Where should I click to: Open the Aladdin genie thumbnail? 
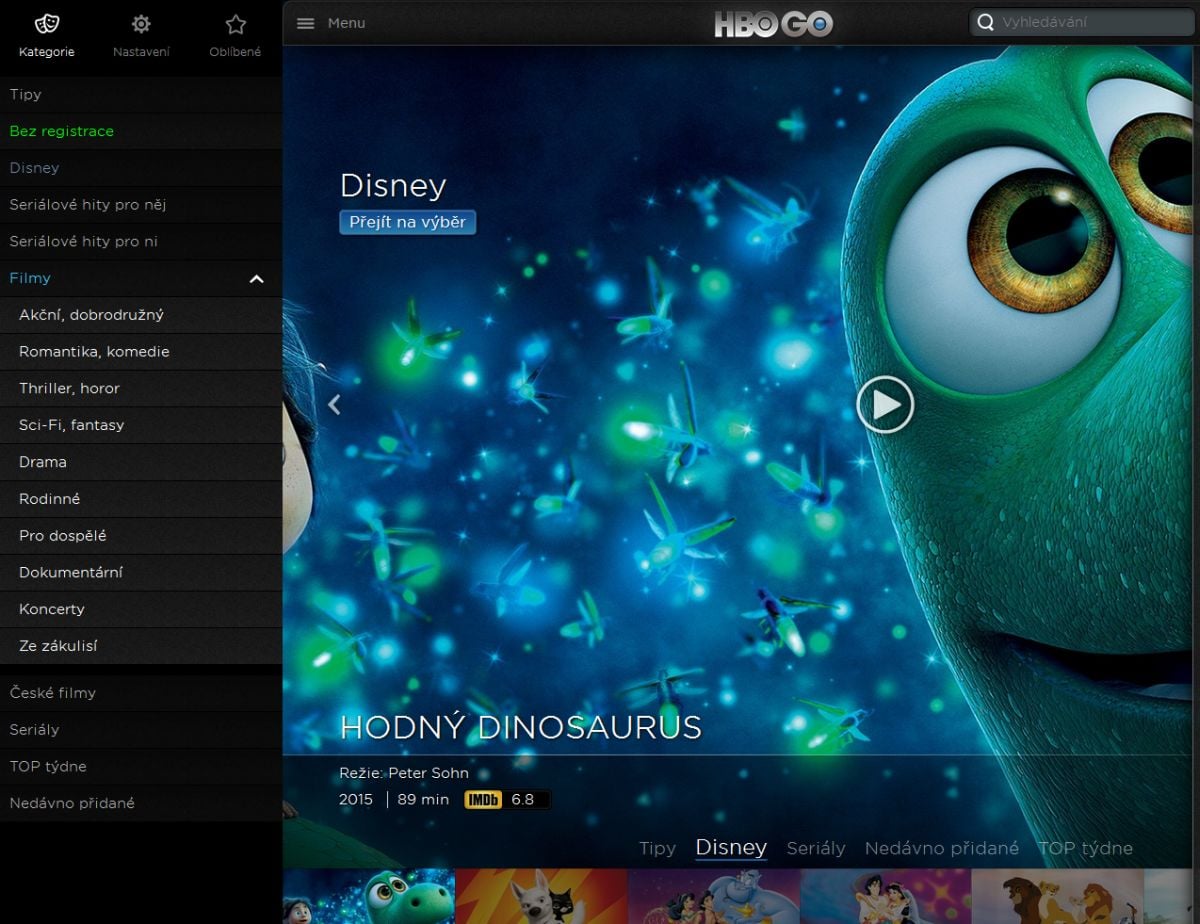713,897
